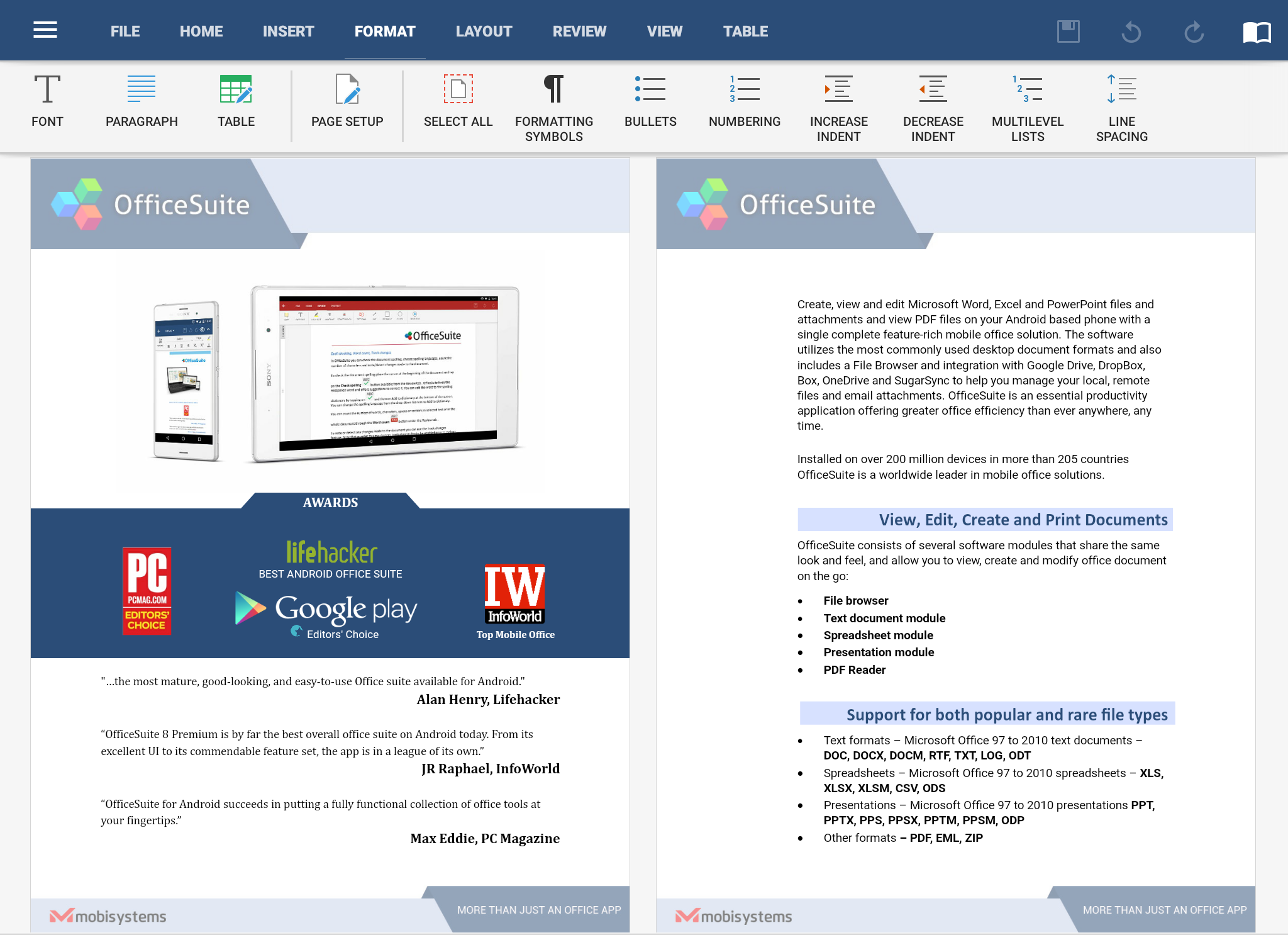Open the Paragraph settings panel
The width and height of the screenshot is (1288, 935).
[141, 100]
